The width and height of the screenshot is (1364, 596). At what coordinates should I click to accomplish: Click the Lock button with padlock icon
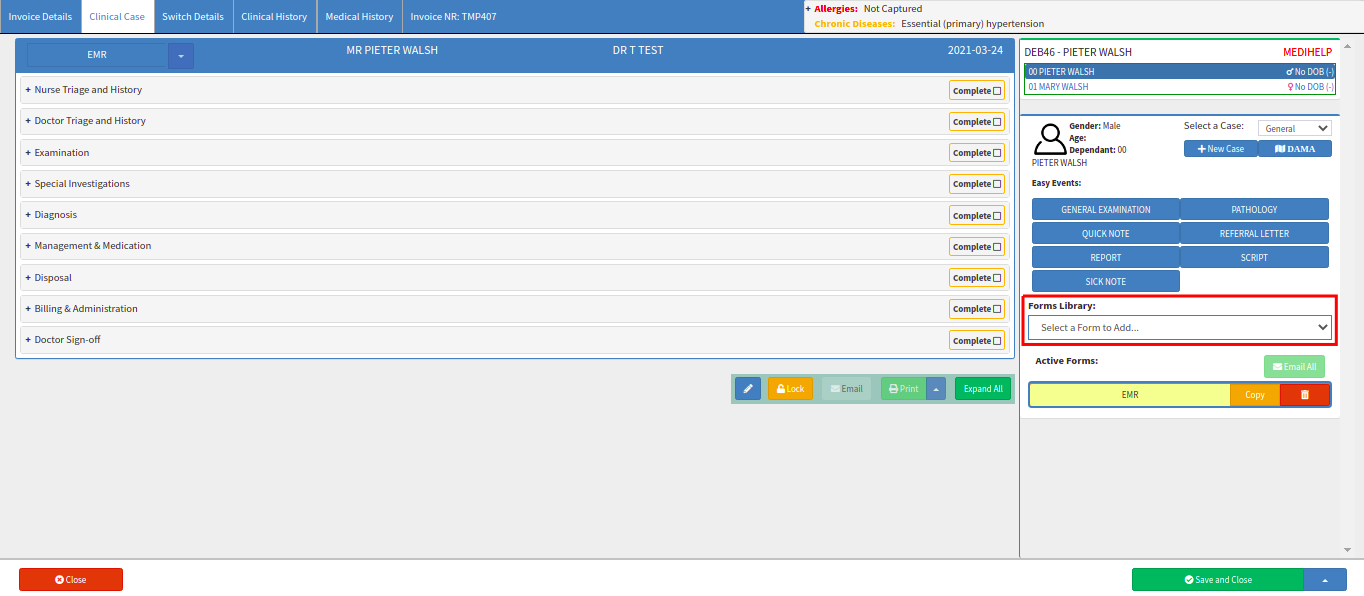[790, 389]
